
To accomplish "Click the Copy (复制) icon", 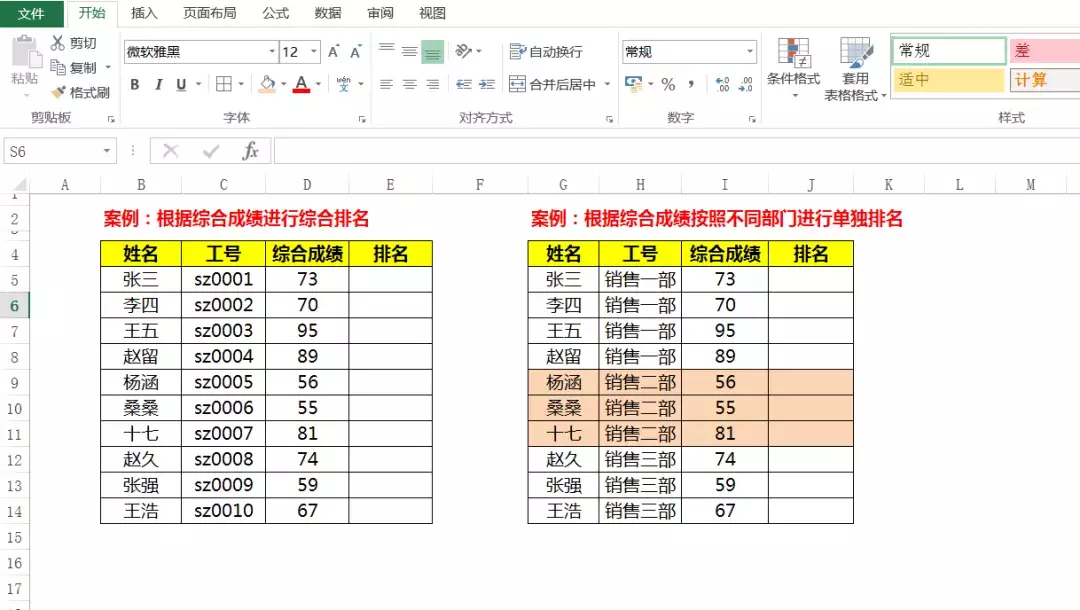I will (x=58, y=67).
